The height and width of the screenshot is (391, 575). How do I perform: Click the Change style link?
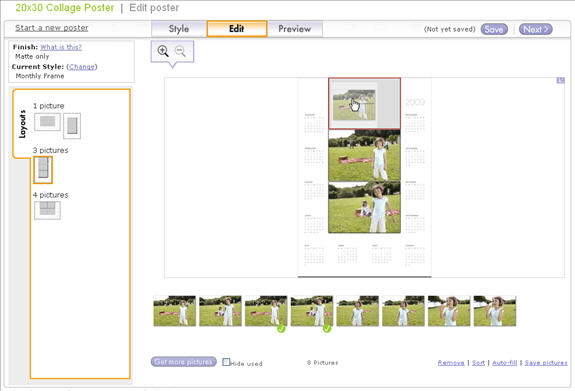[x=82, y=67]
